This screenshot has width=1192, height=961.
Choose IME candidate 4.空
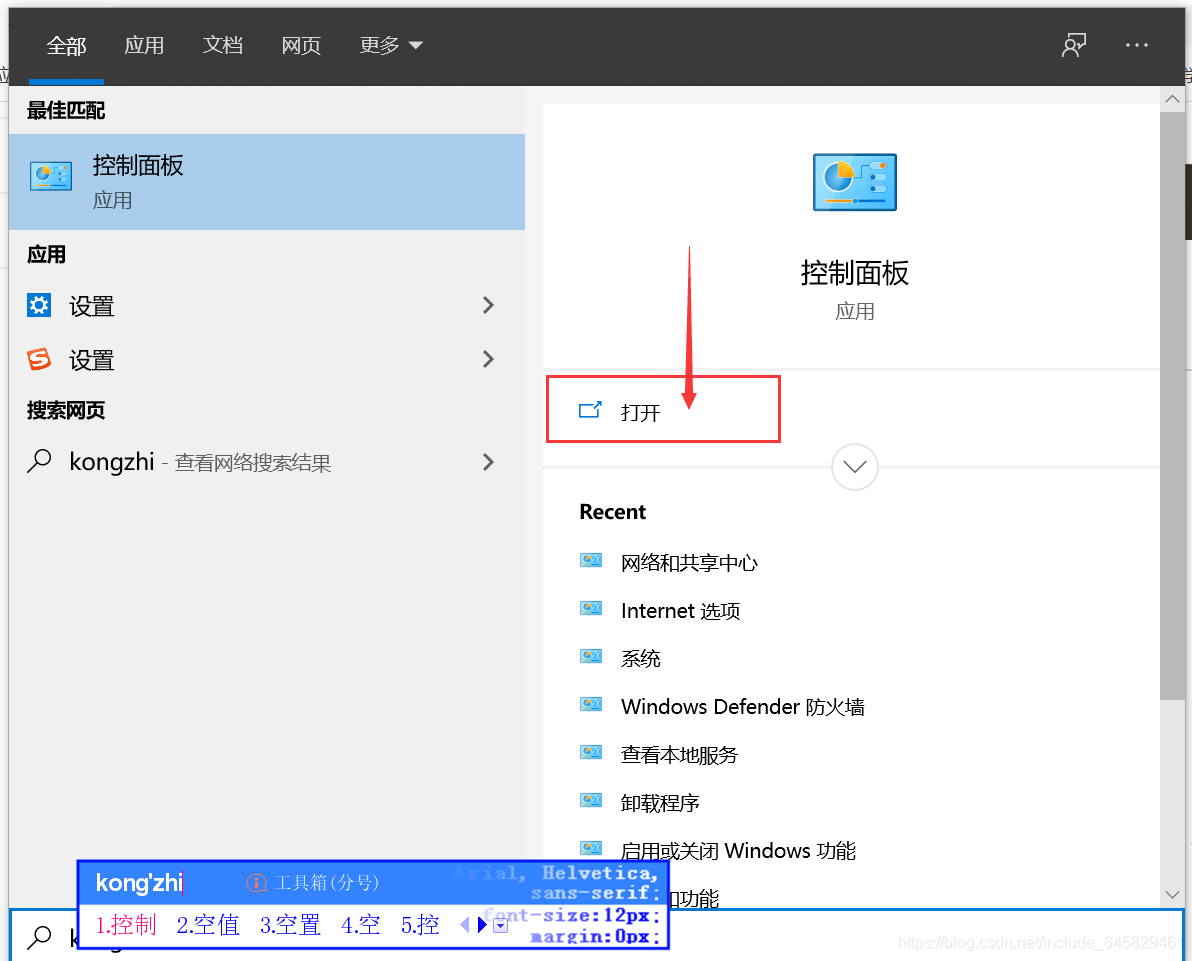pyautogui.click(x=360, y=925)
